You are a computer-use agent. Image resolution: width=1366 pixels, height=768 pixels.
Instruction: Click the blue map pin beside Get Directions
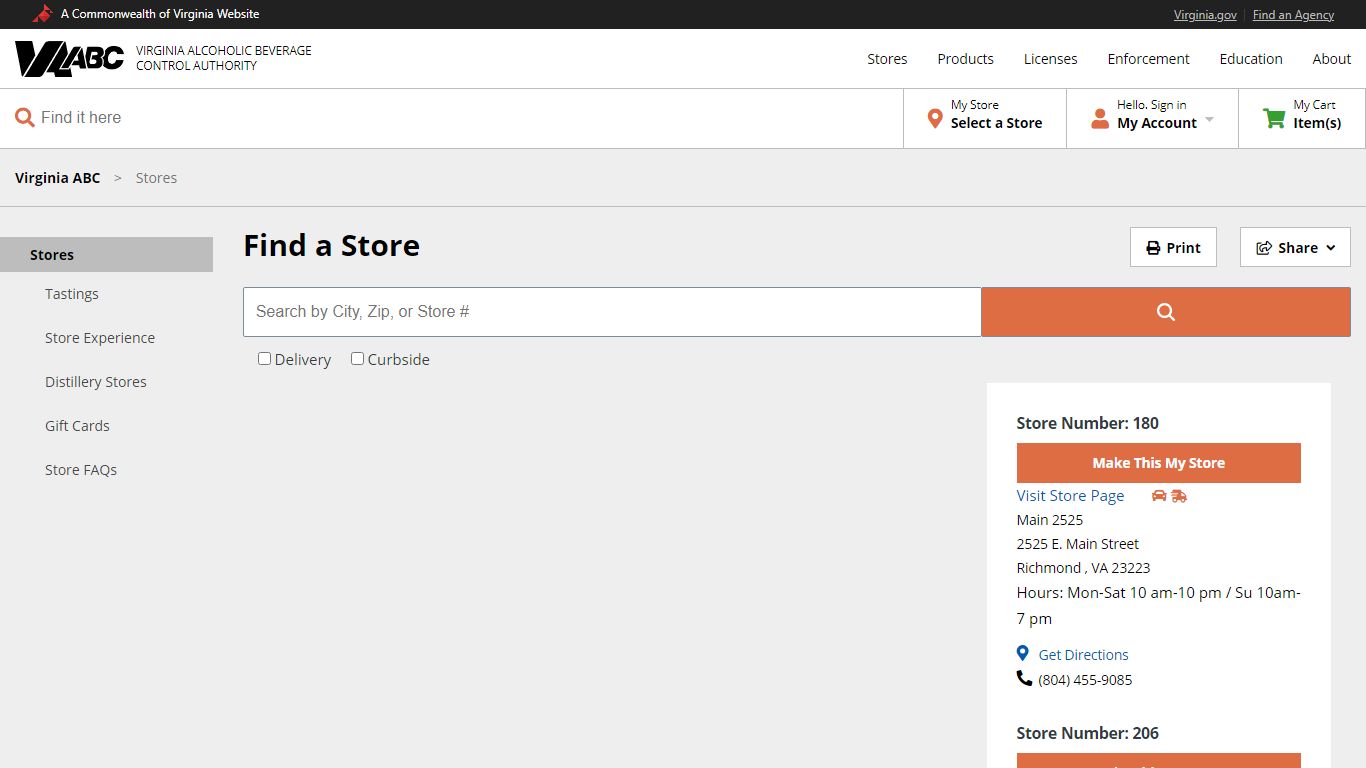pyautogui.click(x=1022, y=653)
